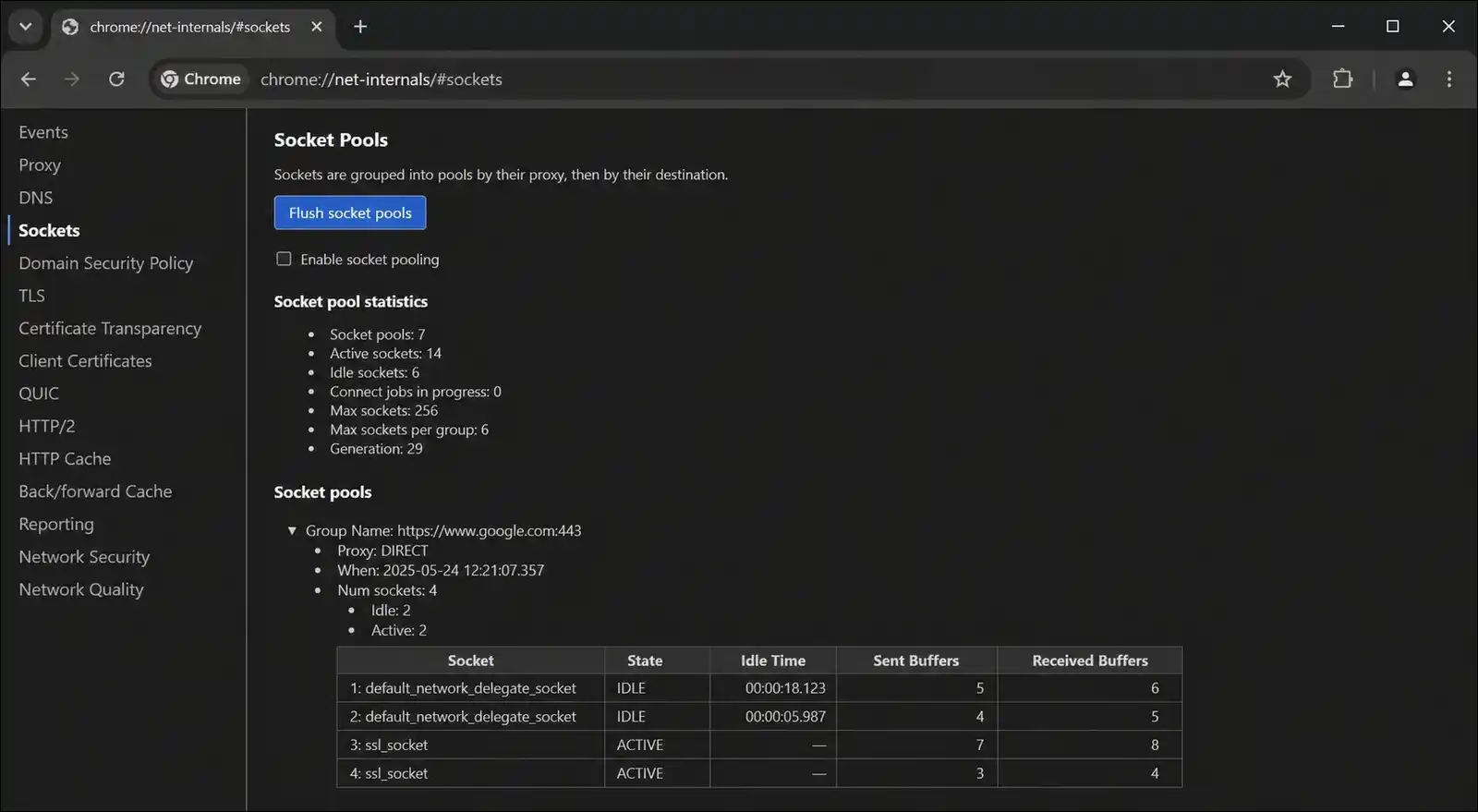Open the Extensions puzzle icon
This screenshot has width=1478, height=812.
[1342, 79]
